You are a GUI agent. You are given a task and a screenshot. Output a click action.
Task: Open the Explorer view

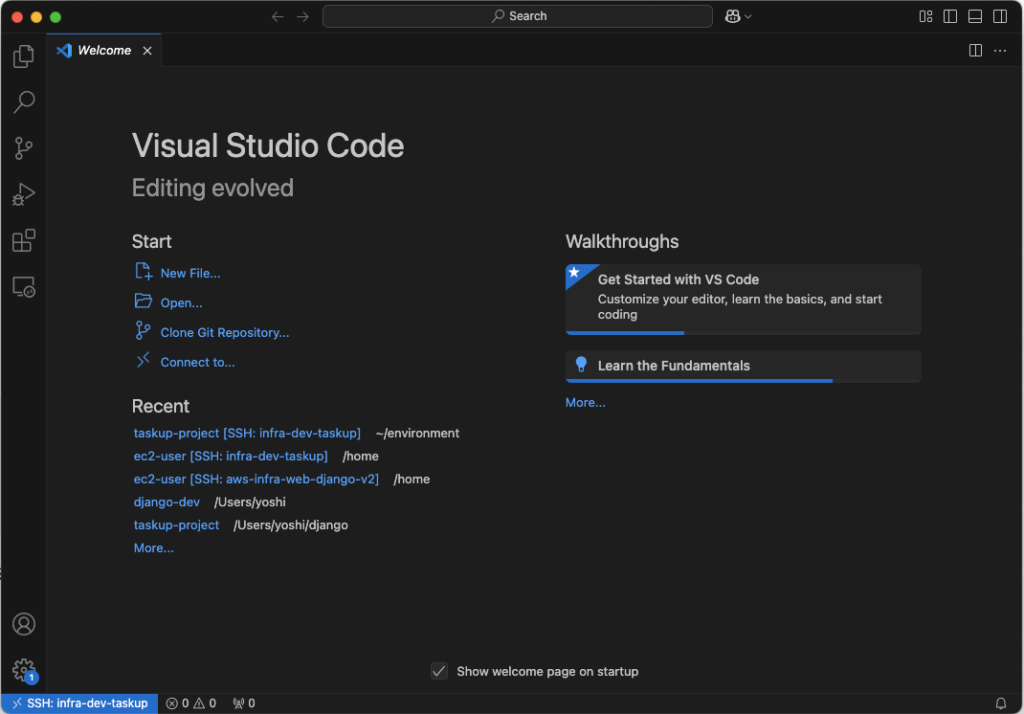point(22,56)
